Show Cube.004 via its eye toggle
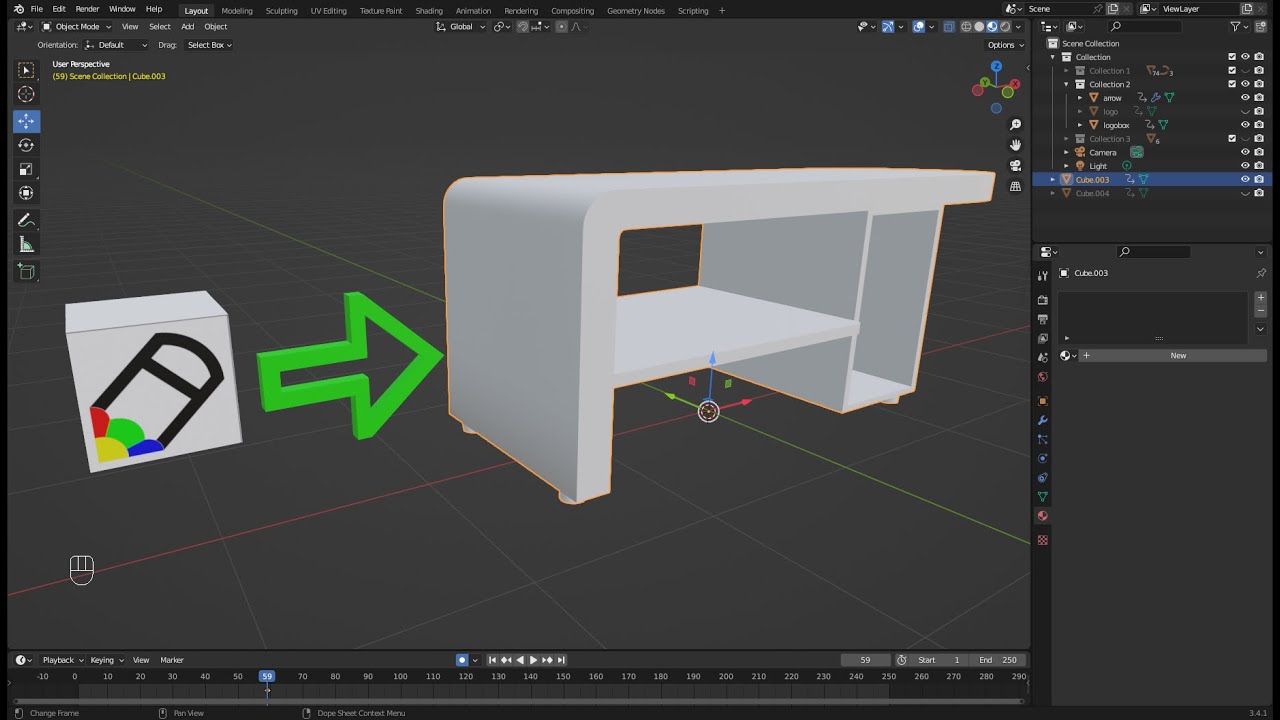Screen dimensions: 1280x720 (x=1245, y=193)
